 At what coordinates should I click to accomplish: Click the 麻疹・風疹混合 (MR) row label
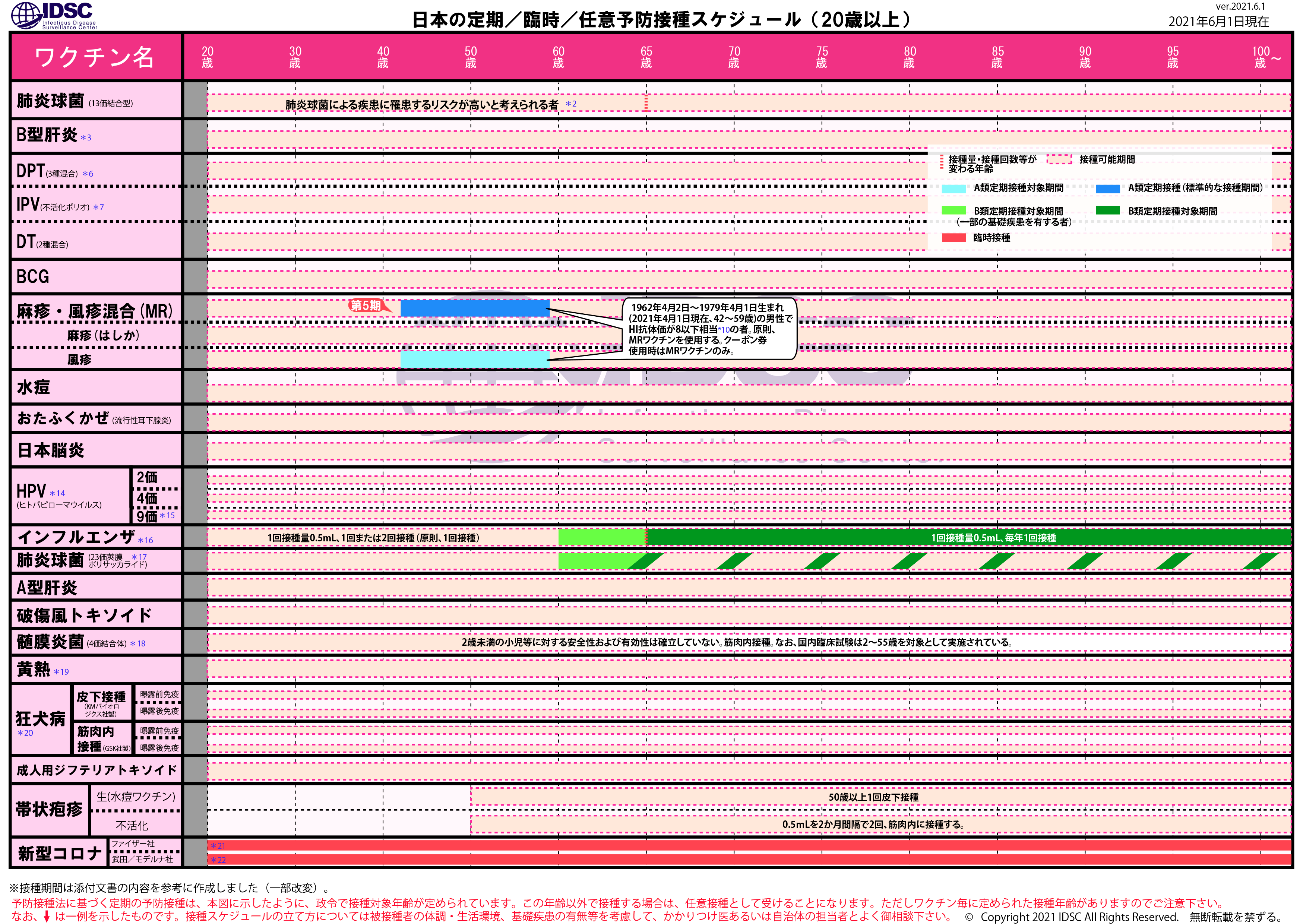tap(94, 311)
